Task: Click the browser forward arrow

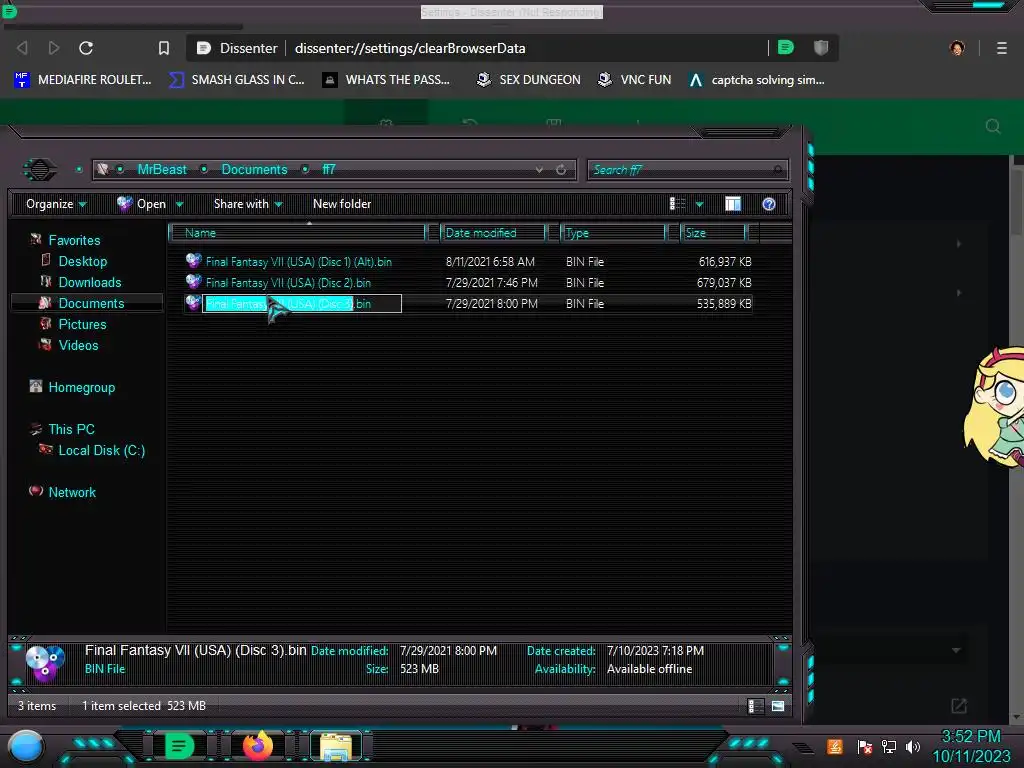Action: [x=54, y=48]
